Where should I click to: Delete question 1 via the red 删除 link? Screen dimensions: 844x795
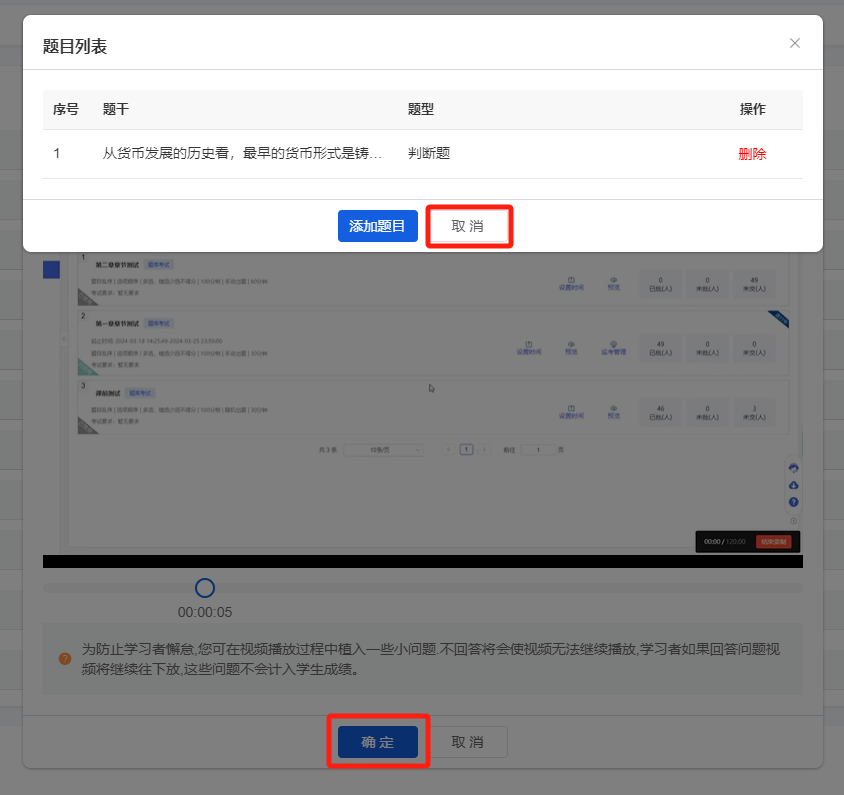(x=752, y=154)
